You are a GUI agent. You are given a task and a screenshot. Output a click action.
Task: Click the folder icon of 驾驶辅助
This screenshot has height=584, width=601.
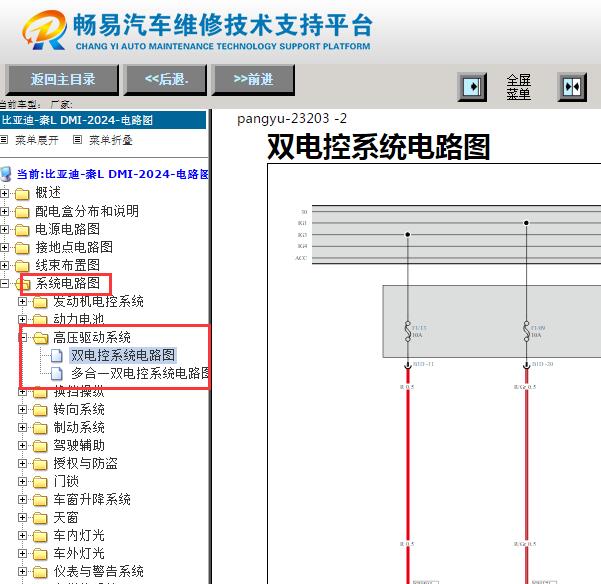pyautogui.click(x=40, y=446)
